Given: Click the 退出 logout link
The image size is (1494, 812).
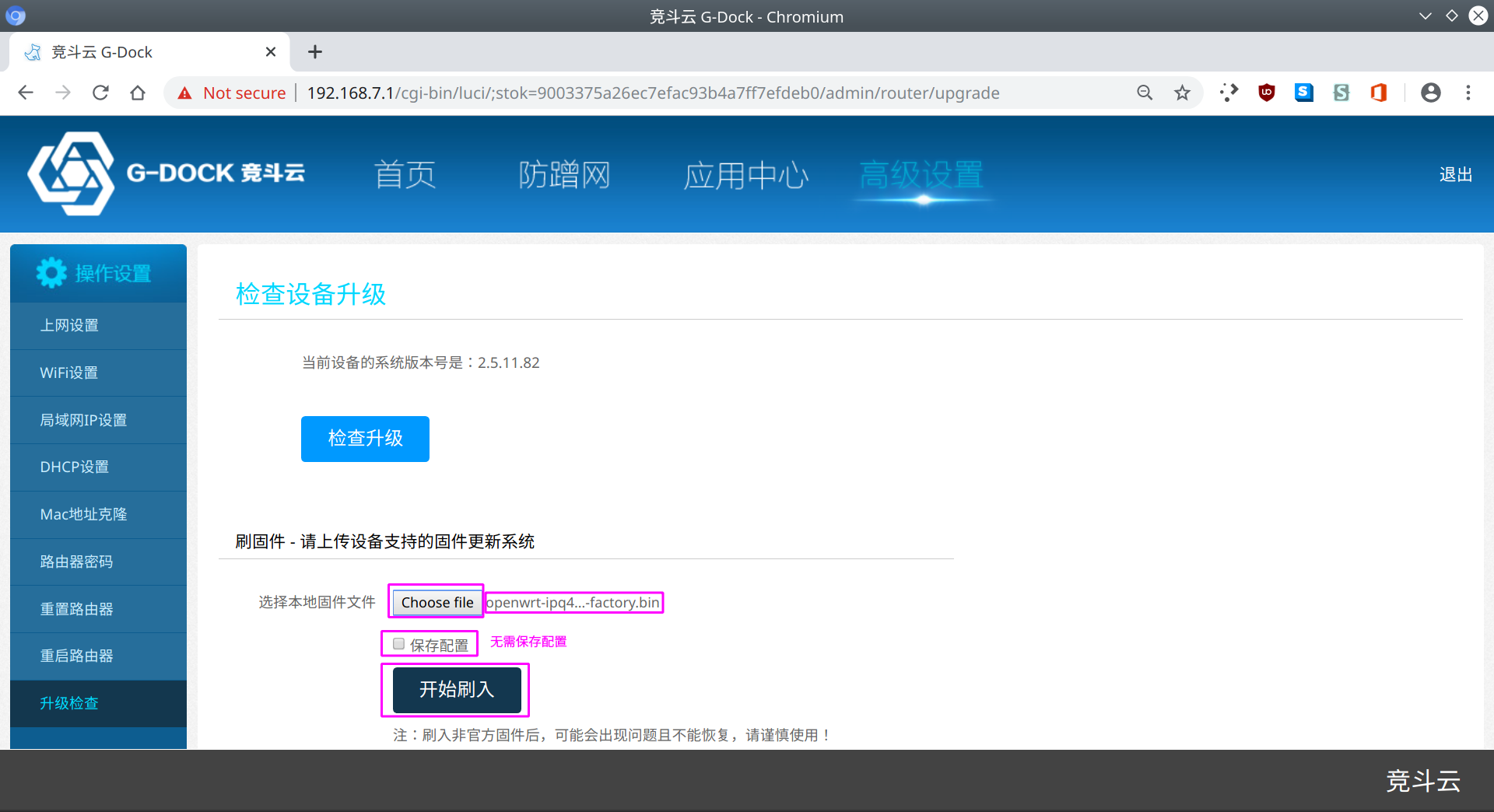Looking at the screenshot, I should (1455, 175).
